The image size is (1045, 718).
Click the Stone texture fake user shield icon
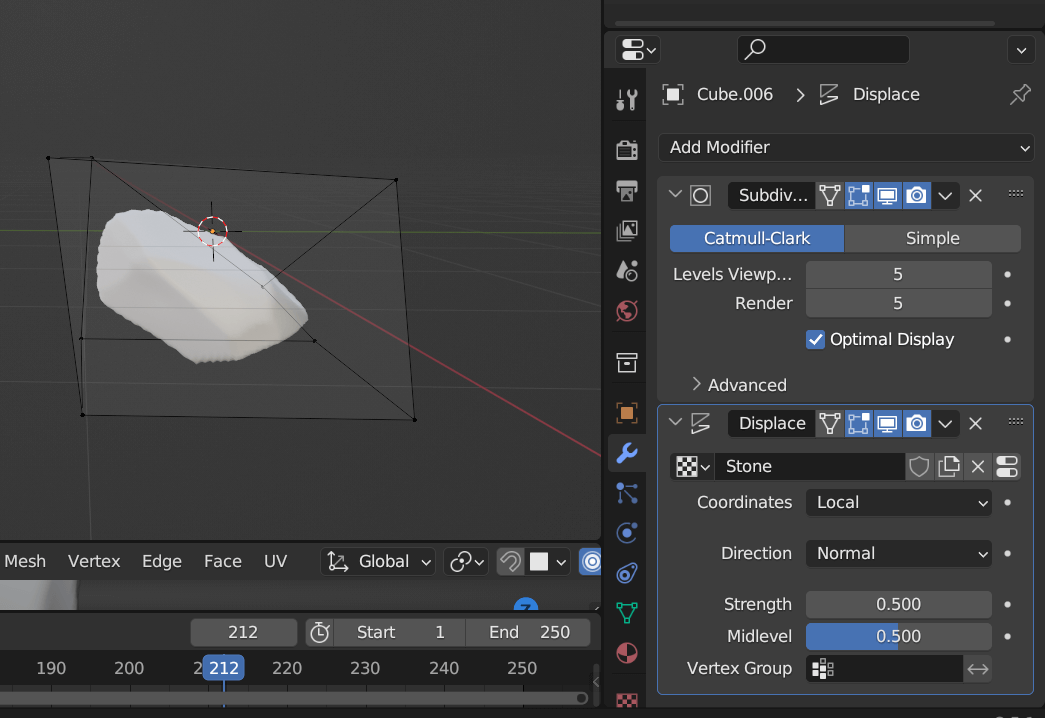(919, 467)
